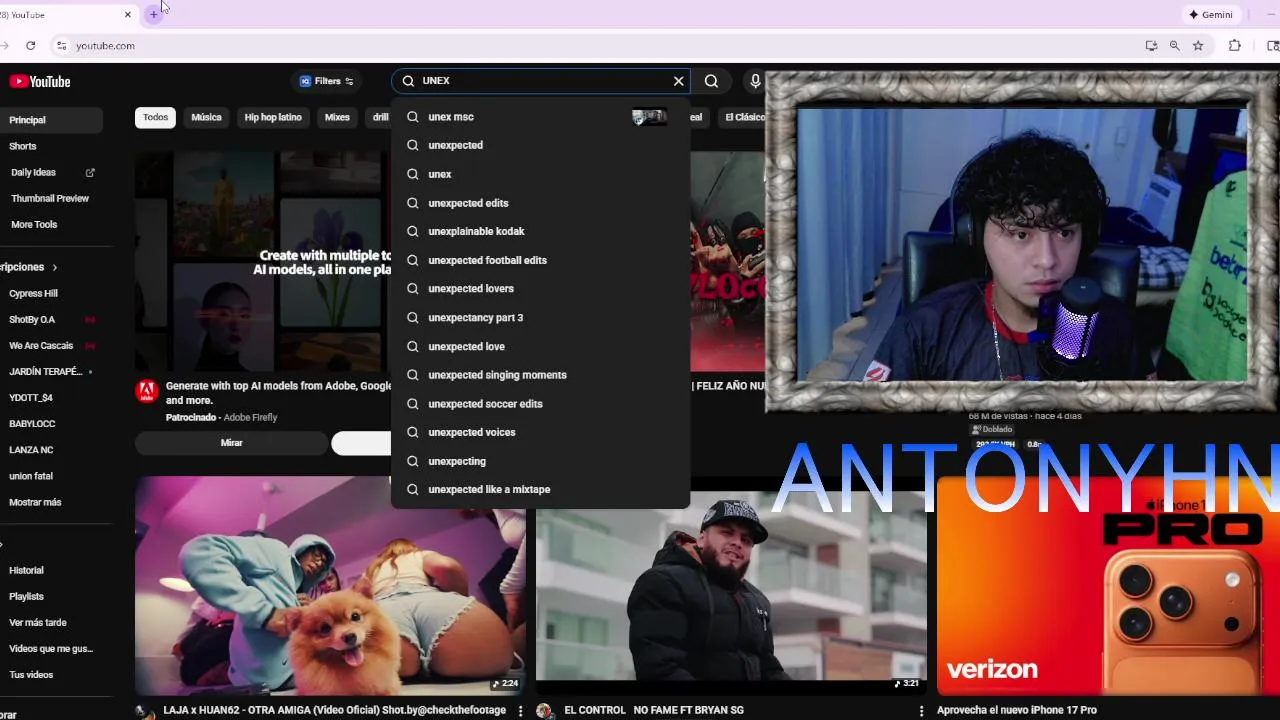
Task: Open the Filters button
Action: click(326, 81)
